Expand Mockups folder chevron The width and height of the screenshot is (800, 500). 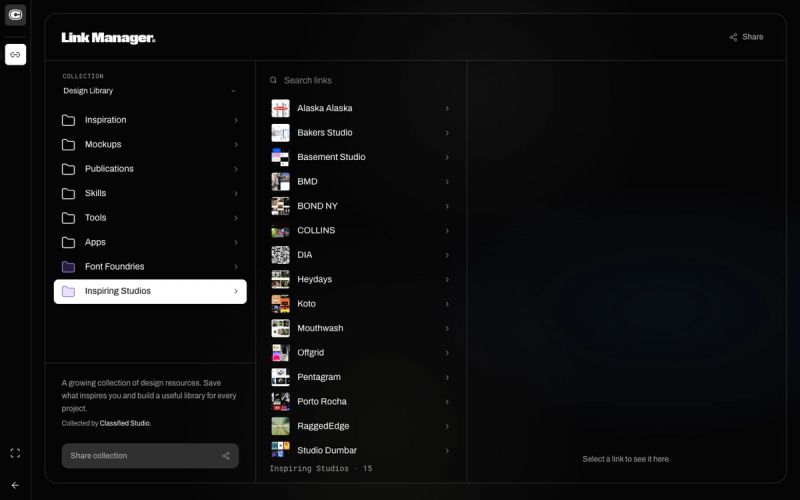[236, 145]
